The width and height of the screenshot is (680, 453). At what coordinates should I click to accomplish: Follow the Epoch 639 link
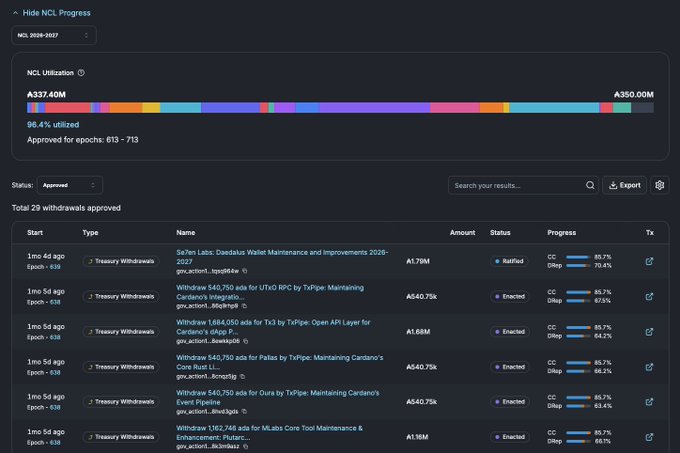55,267
